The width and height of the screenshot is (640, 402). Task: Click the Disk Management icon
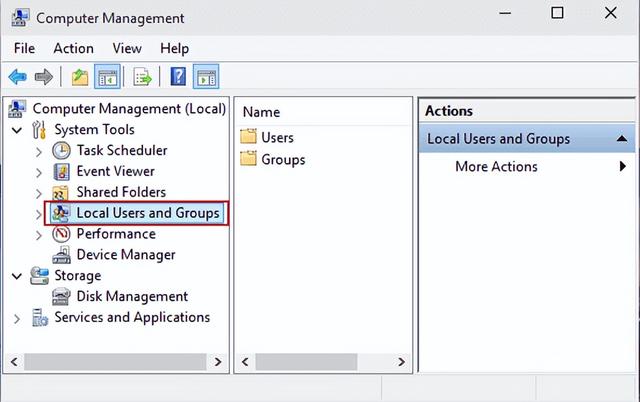[x=61, y=297]
